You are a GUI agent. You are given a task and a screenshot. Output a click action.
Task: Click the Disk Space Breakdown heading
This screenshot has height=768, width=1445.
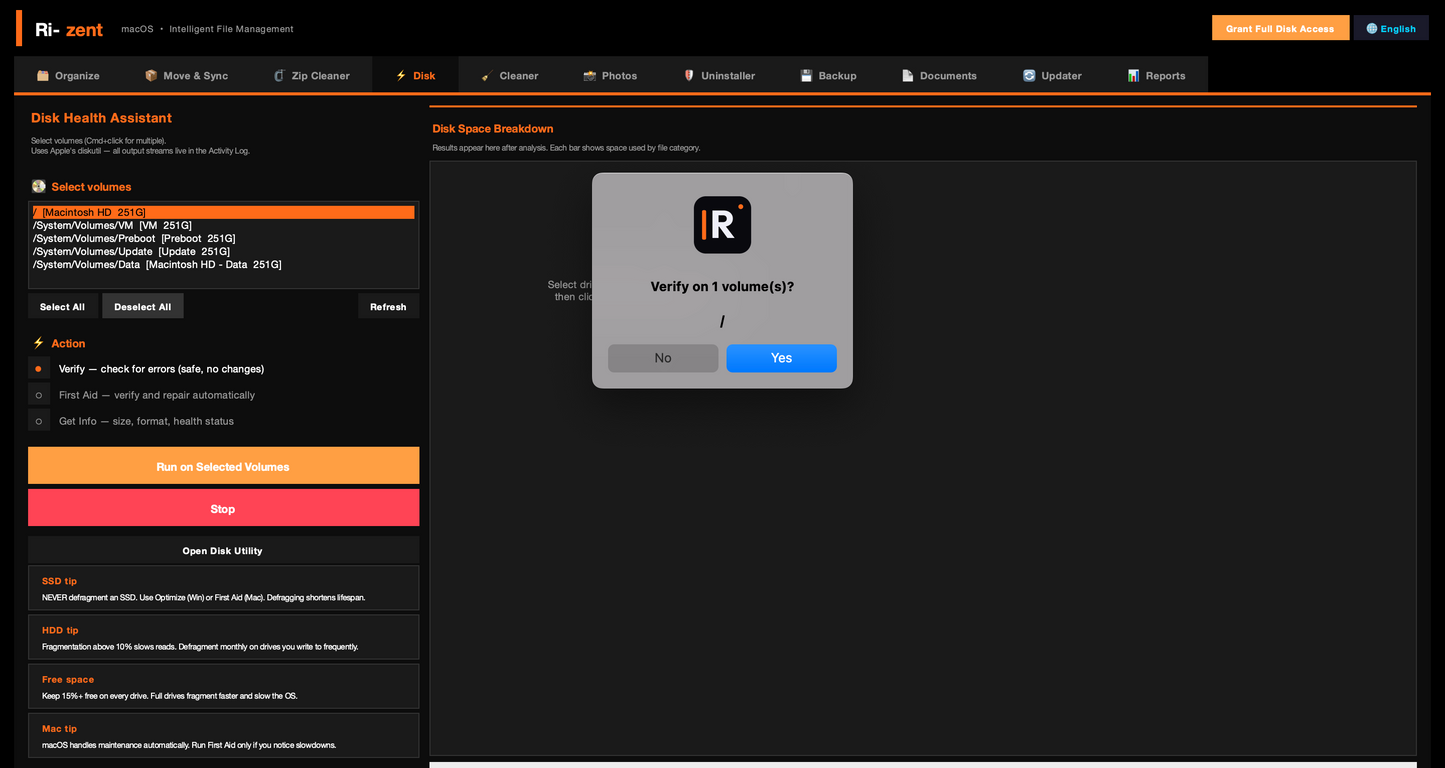tap(493, 128)
